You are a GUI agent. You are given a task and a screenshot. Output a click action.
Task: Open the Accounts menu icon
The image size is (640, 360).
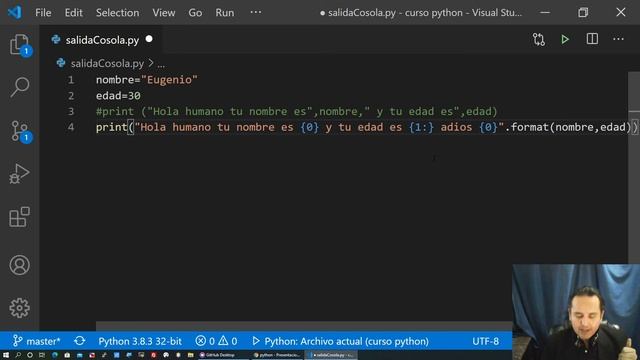click(19, 265)
